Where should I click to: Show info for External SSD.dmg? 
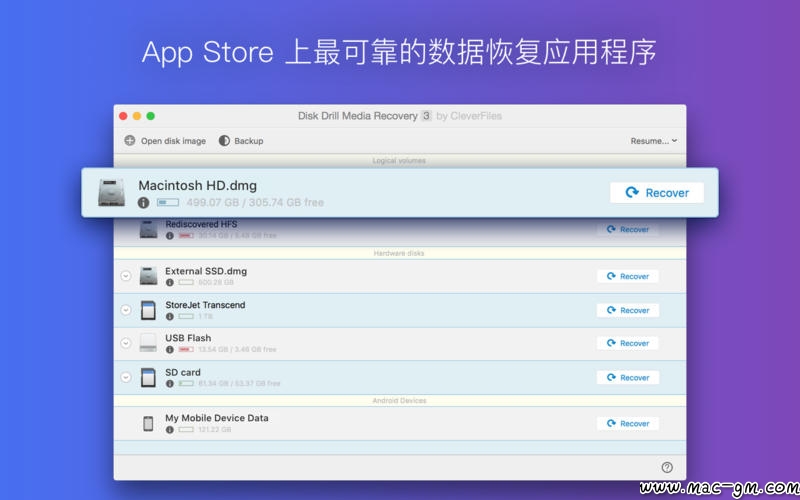(169, 283)
